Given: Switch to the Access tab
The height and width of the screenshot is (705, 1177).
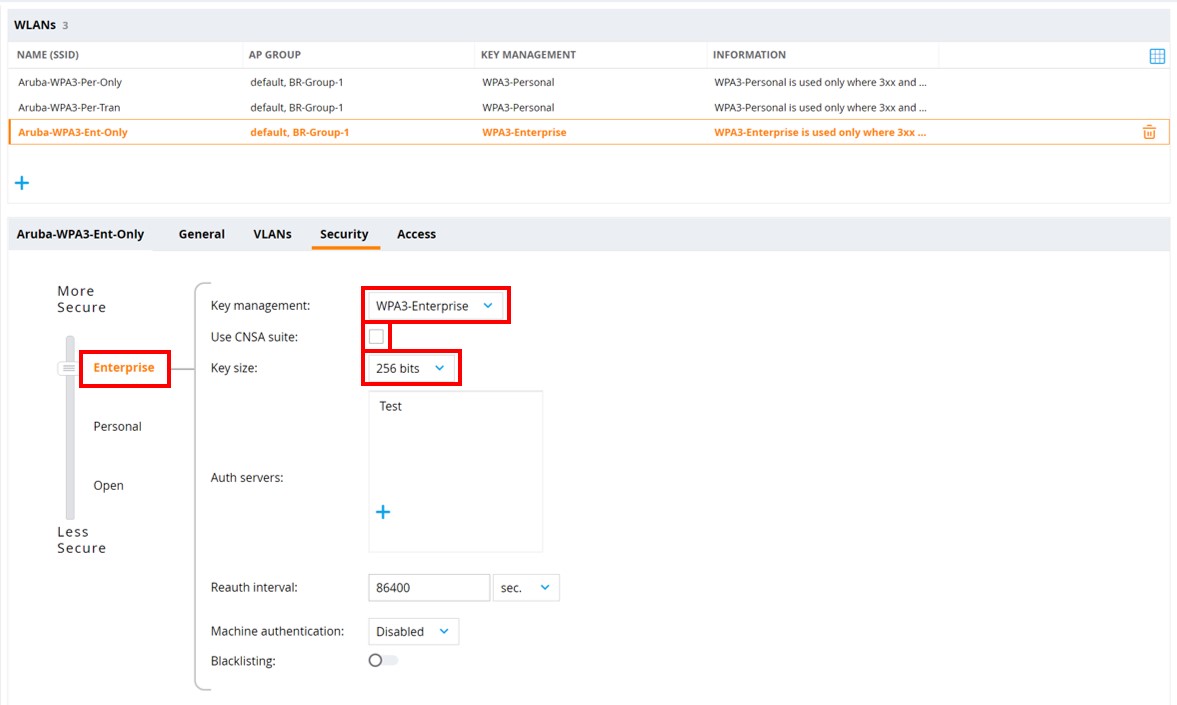Looking at the screenshot, I should coord(417,234).
